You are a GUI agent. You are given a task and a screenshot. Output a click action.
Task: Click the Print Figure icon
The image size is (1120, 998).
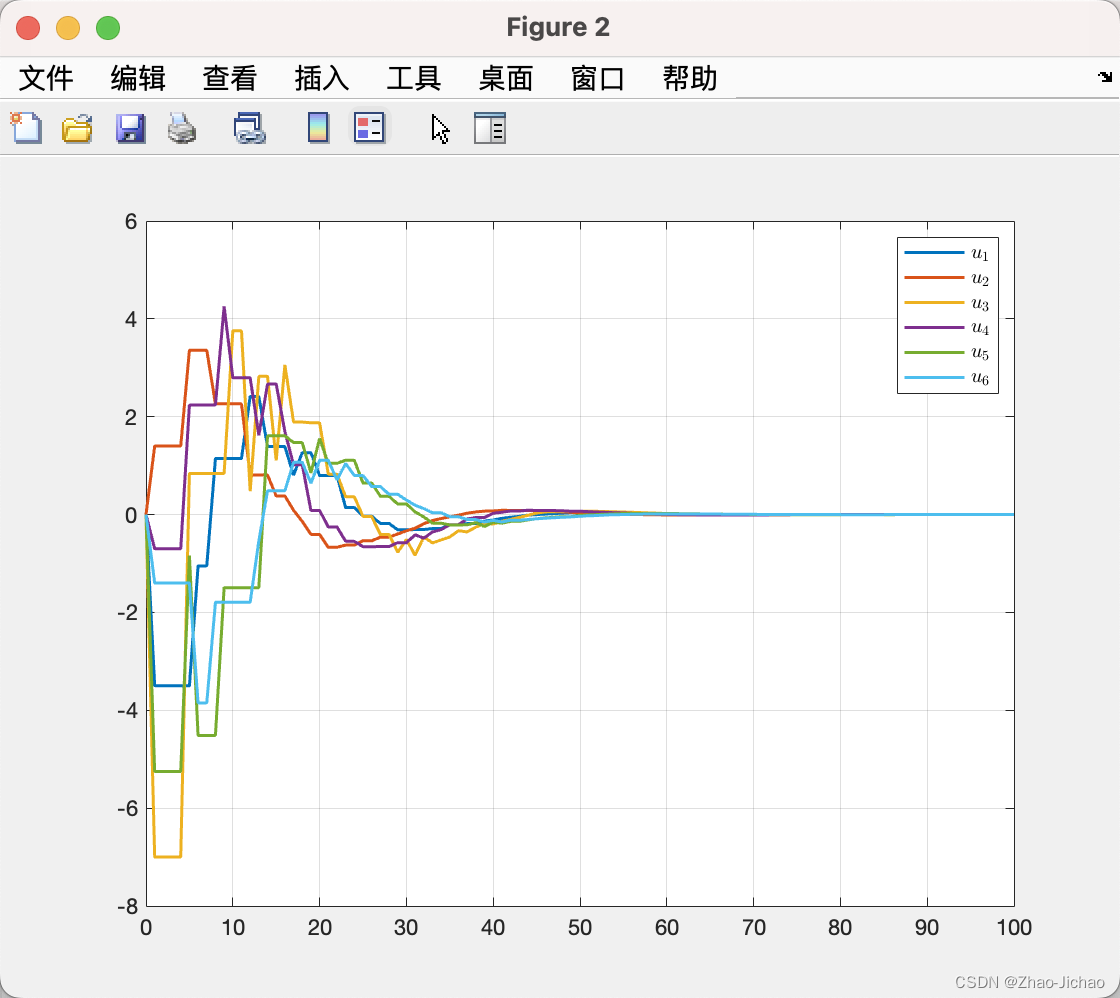pos(182,129)
